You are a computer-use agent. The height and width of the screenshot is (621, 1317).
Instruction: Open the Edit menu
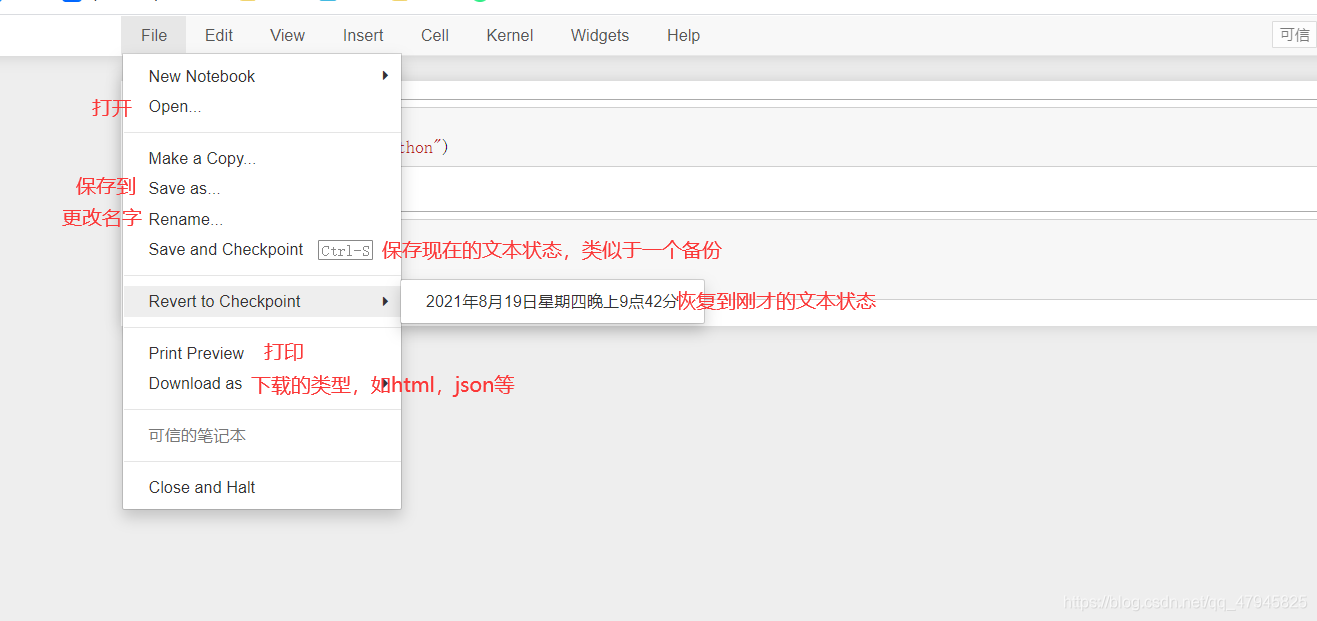click(x=219, y=36)
